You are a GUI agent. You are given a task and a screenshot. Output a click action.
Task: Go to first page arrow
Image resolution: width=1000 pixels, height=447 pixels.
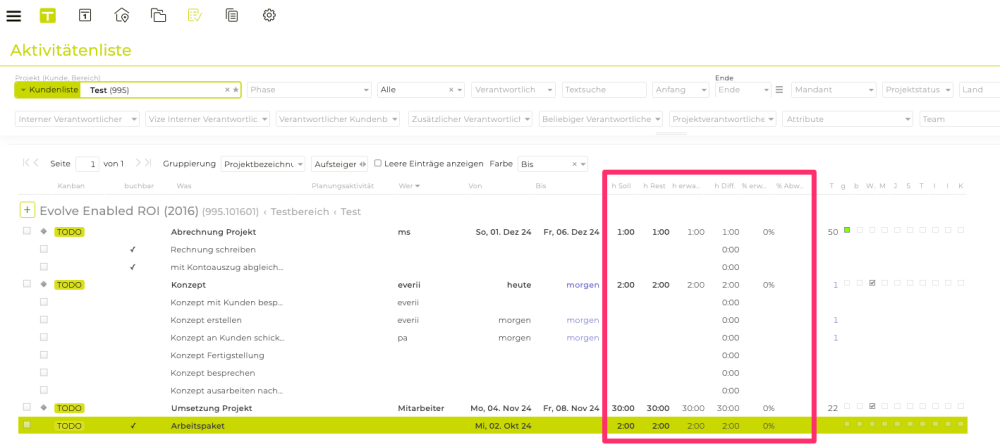pos(26,163)
